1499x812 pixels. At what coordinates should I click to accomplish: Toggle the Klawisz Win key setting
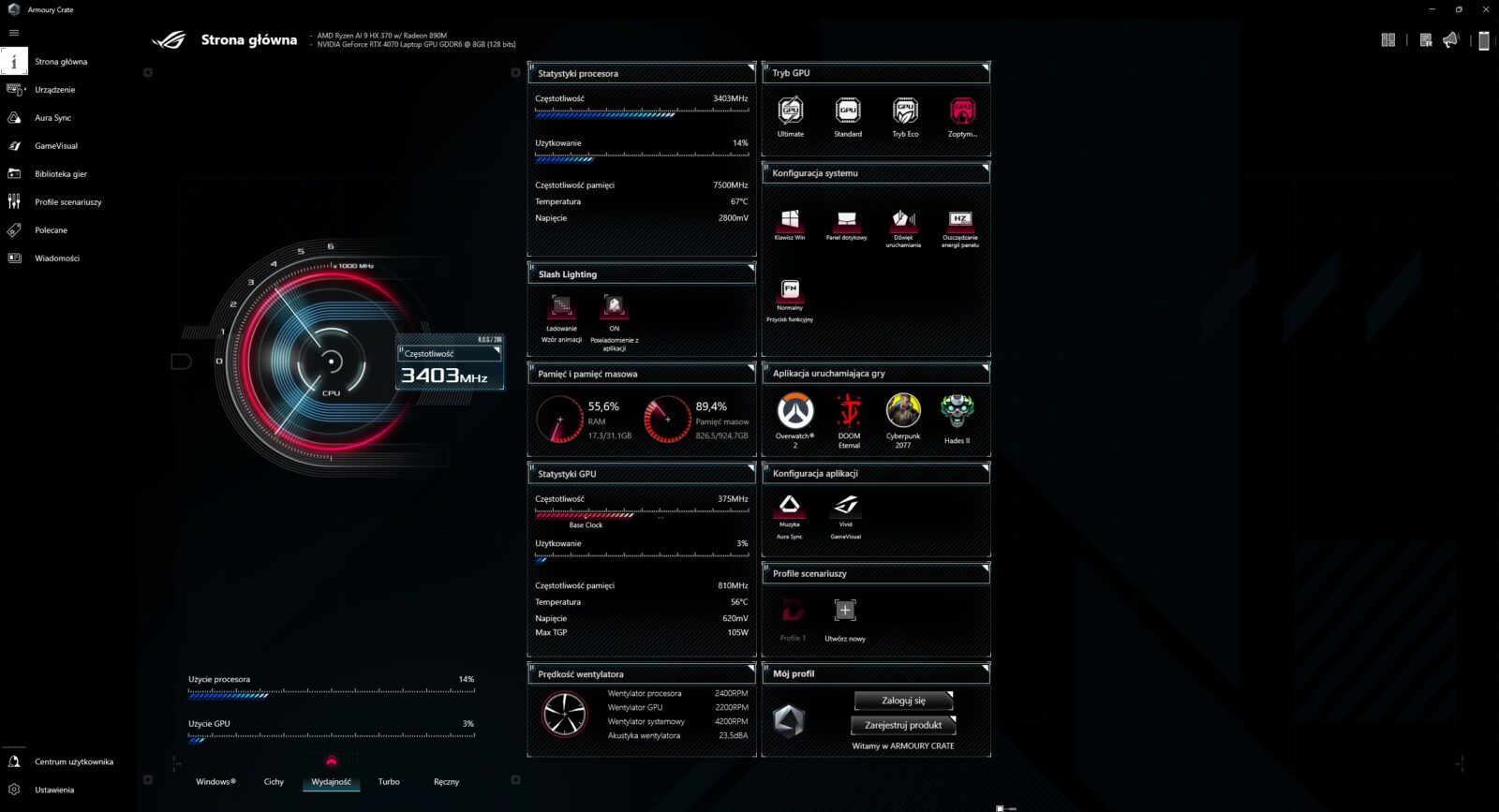pyautogui.click(x=790, y=220)
